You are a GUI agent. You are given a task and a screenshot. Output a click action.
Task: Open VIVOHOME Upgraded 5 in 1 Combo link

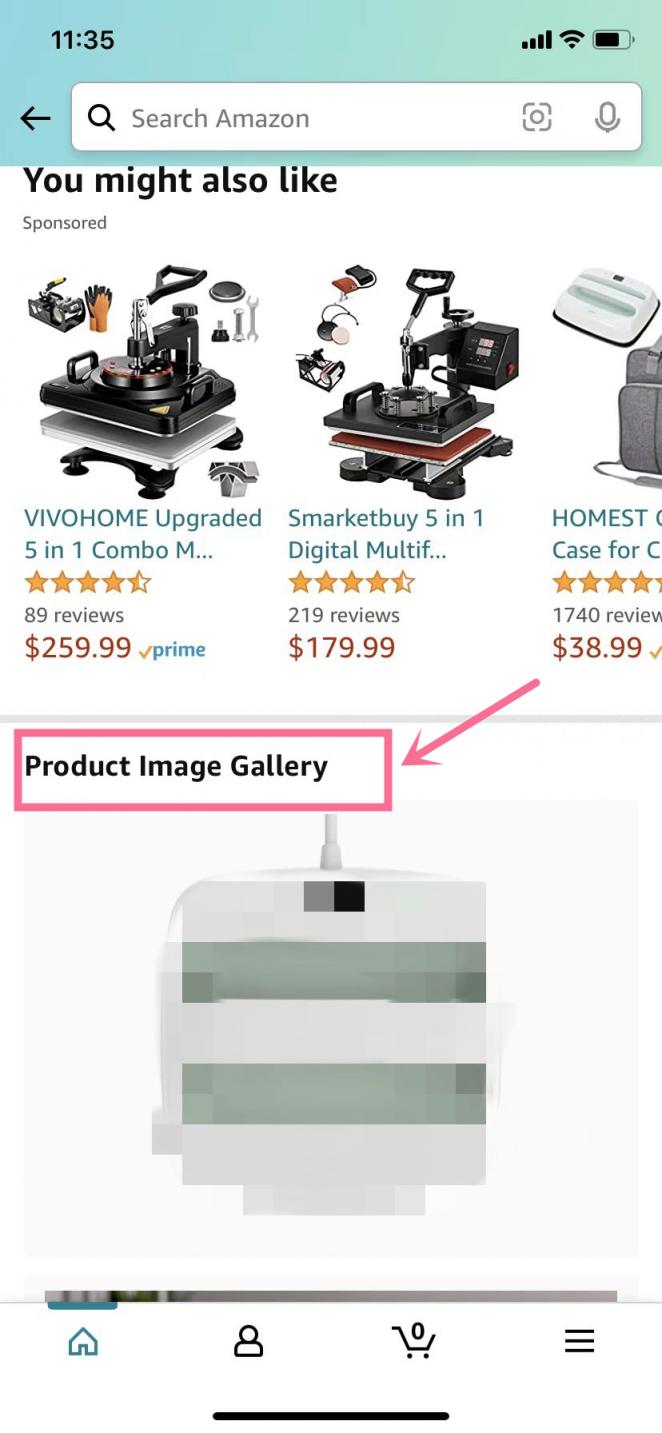(x=143, y=534)
